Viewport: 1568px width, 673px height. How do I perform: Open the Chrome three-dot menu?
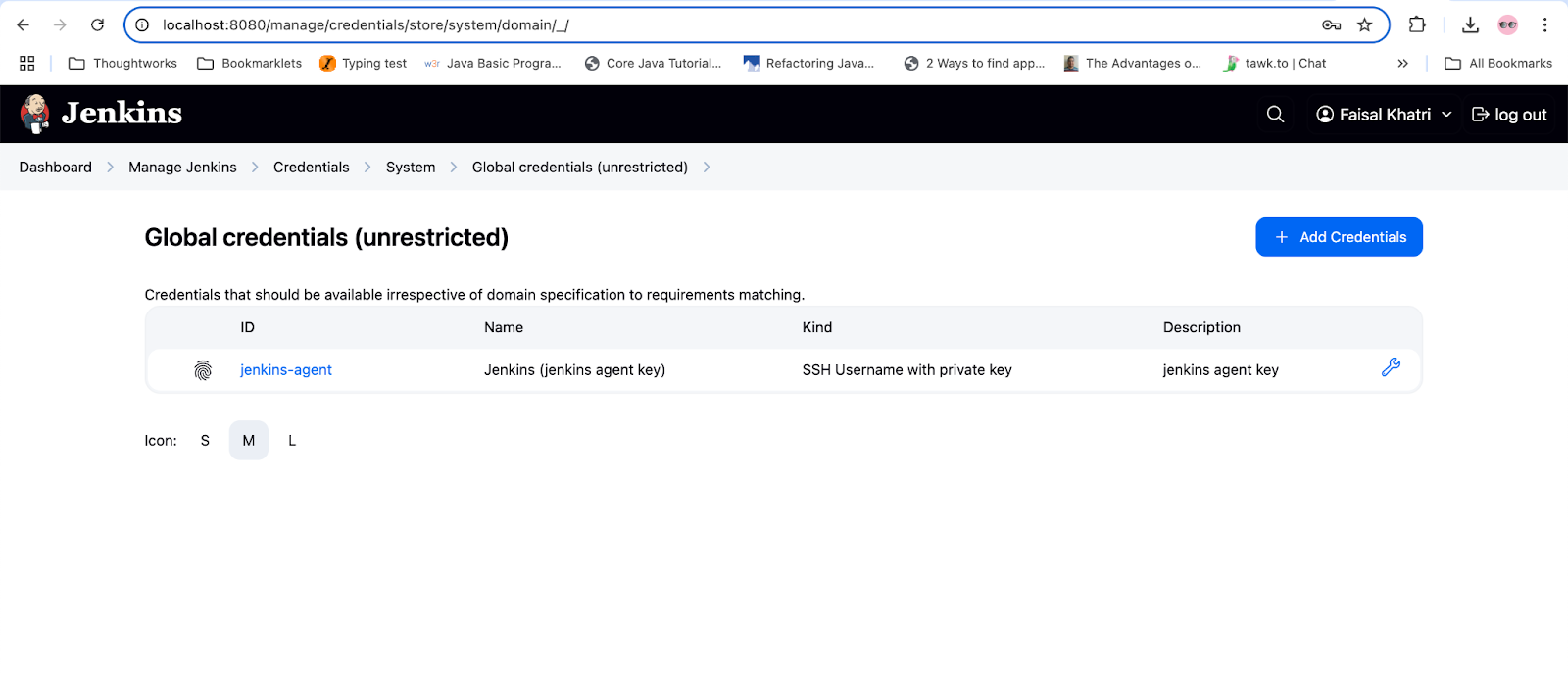(x=1544, y=24)
